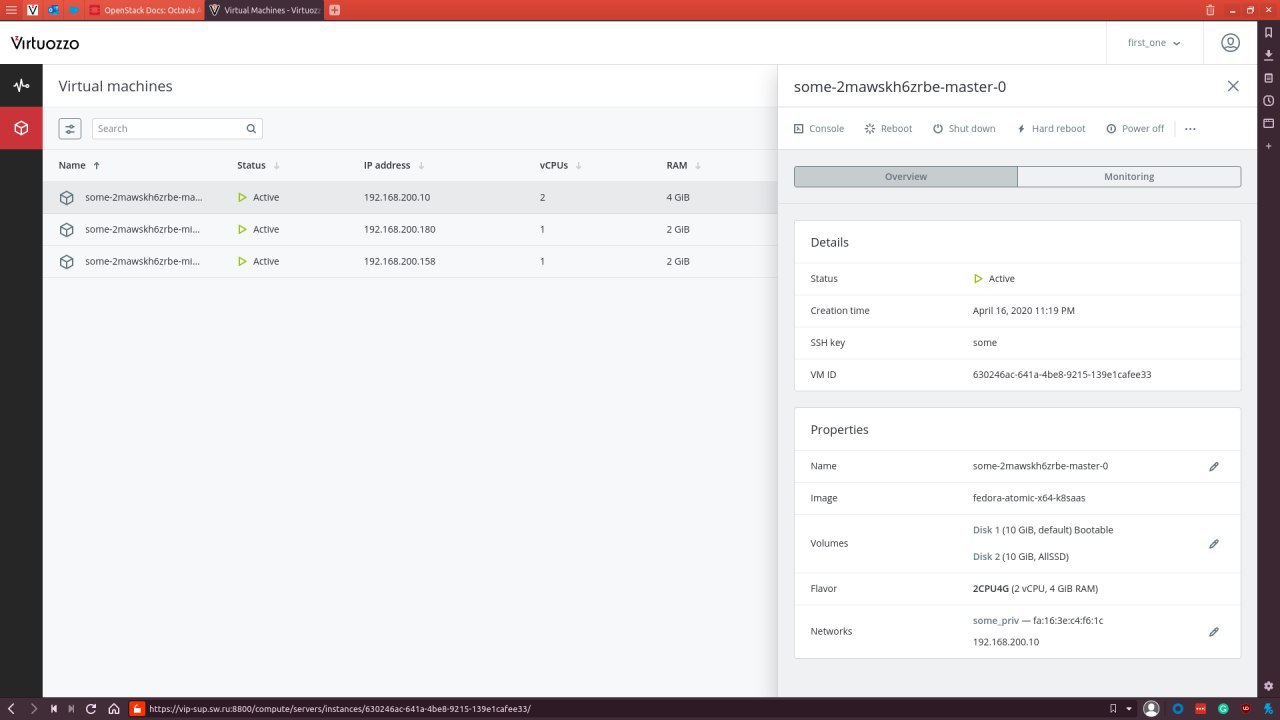Open the browser profile avatar icon

coord(1151,709)
